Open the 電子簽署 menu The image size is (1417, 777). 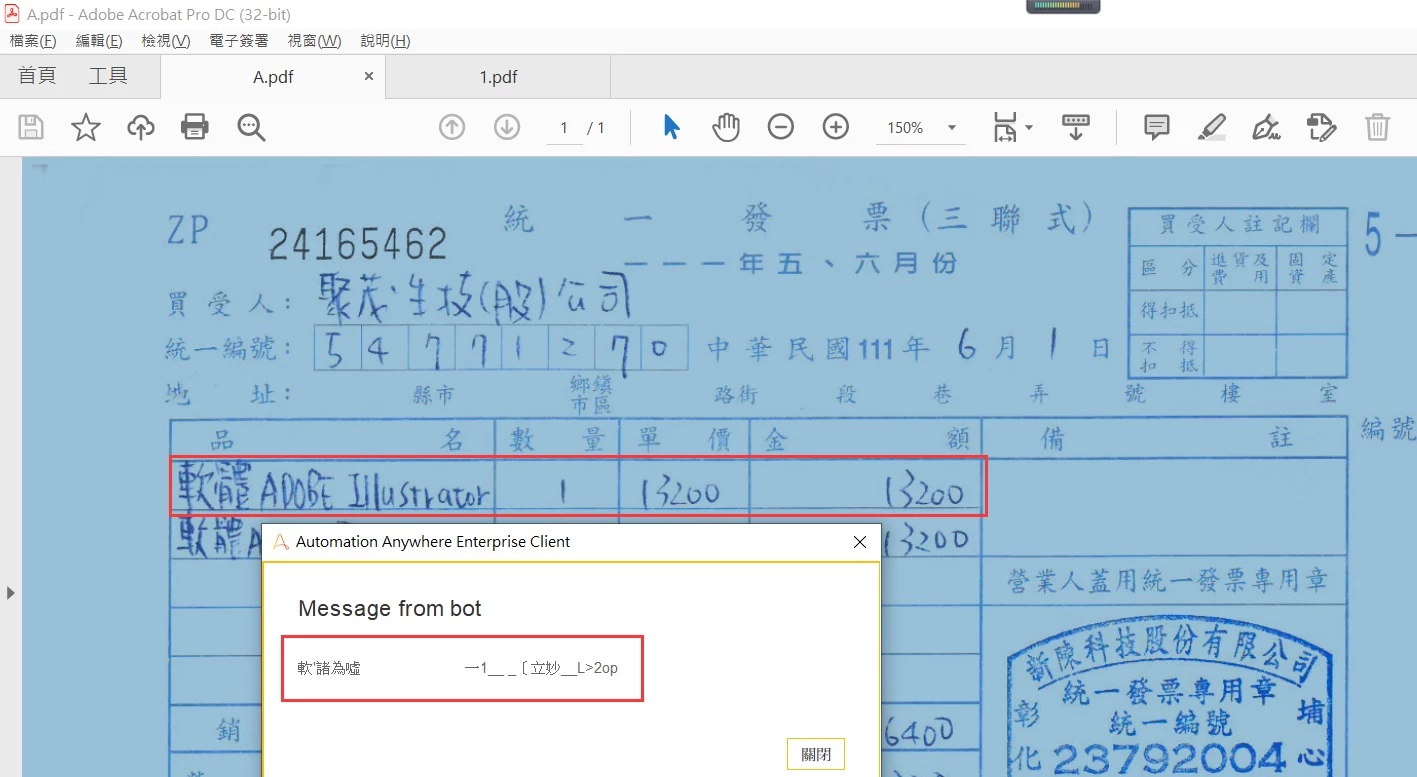pos(239,41)
